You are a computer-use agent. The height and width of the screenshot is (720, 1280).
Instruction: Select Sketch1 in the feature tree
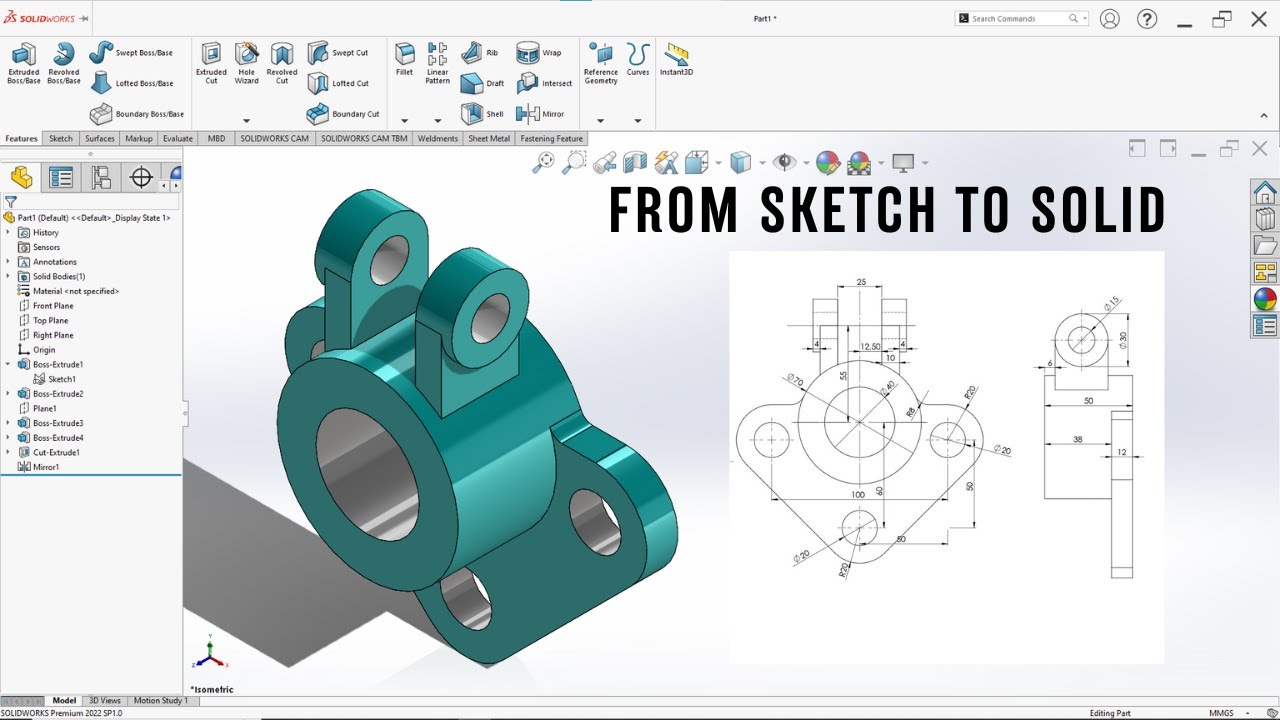click(x=54, y=379)
